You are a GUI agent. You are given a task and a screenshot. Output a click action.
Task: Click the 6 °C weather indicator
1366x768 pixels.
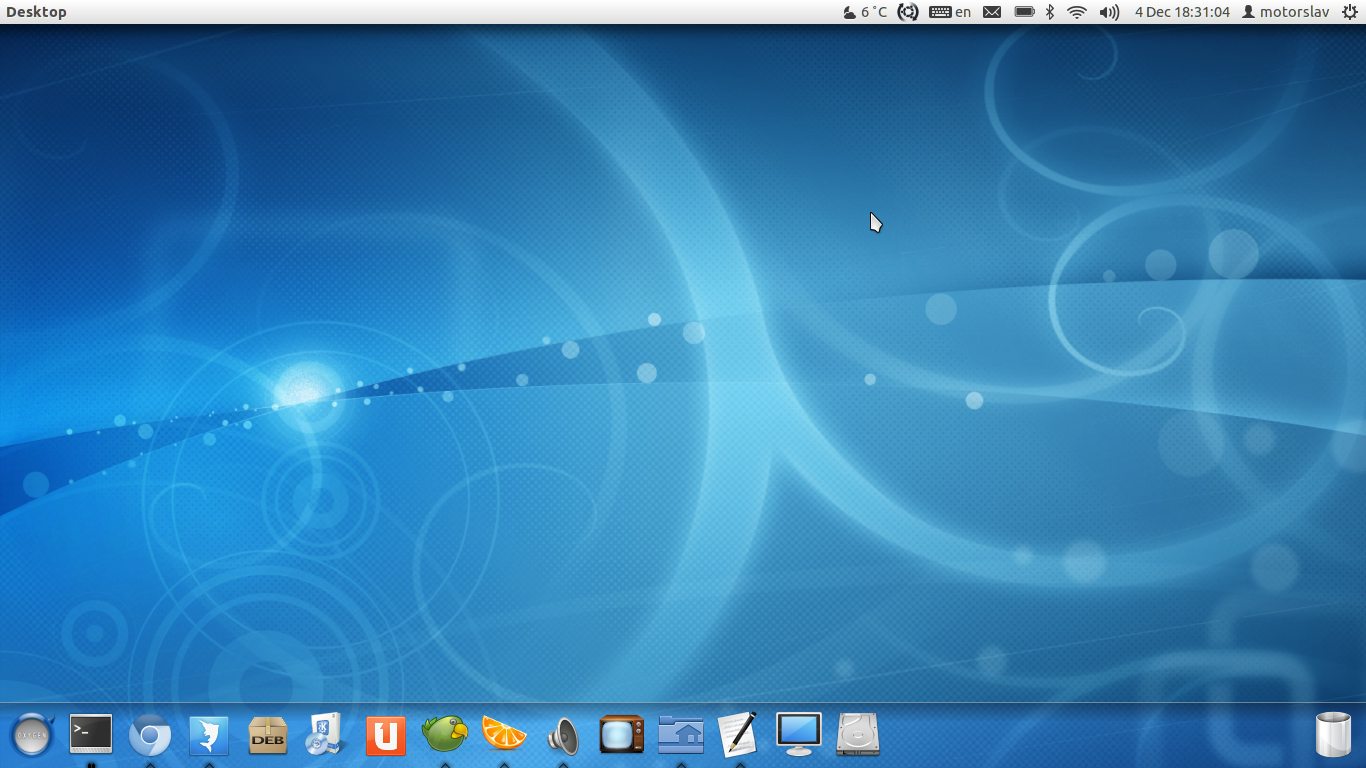865,12
